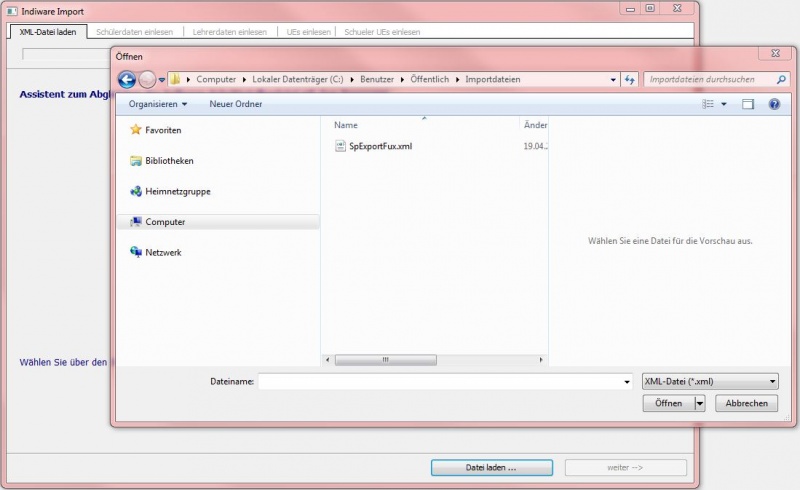Viewport: 800px width, 490px height.
Task: Close the Öffnen dialog
Action: pyautogui.click(x=776, y=53)
